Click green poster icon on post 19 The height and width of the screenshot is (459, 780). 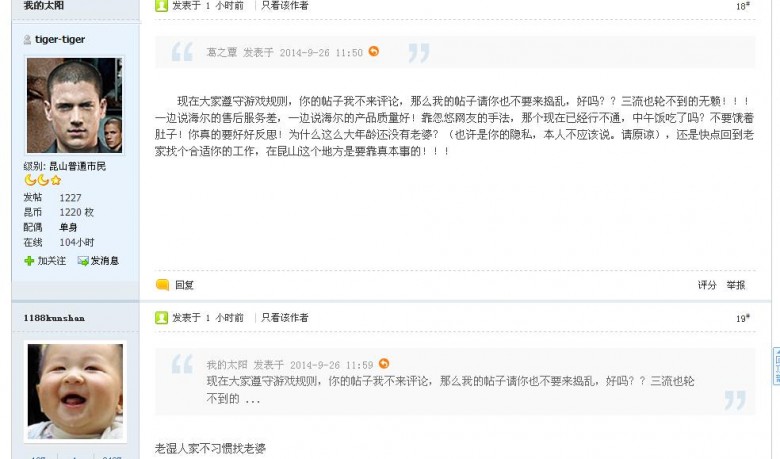tap(161, 317)
